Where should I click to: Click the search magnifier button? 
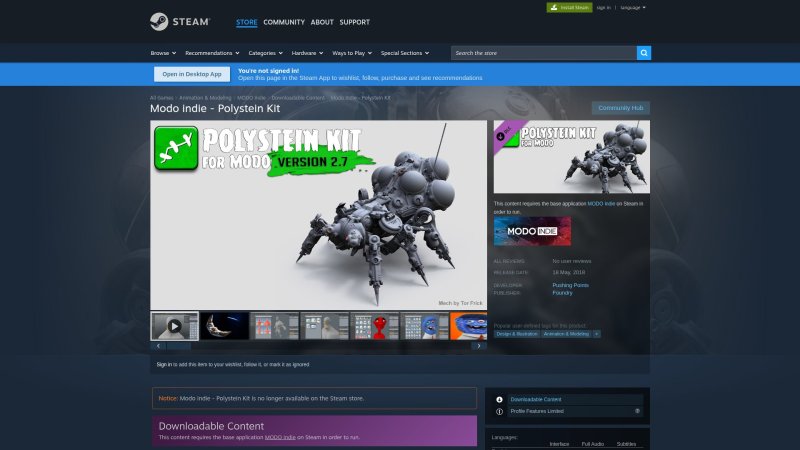(643, 53)
